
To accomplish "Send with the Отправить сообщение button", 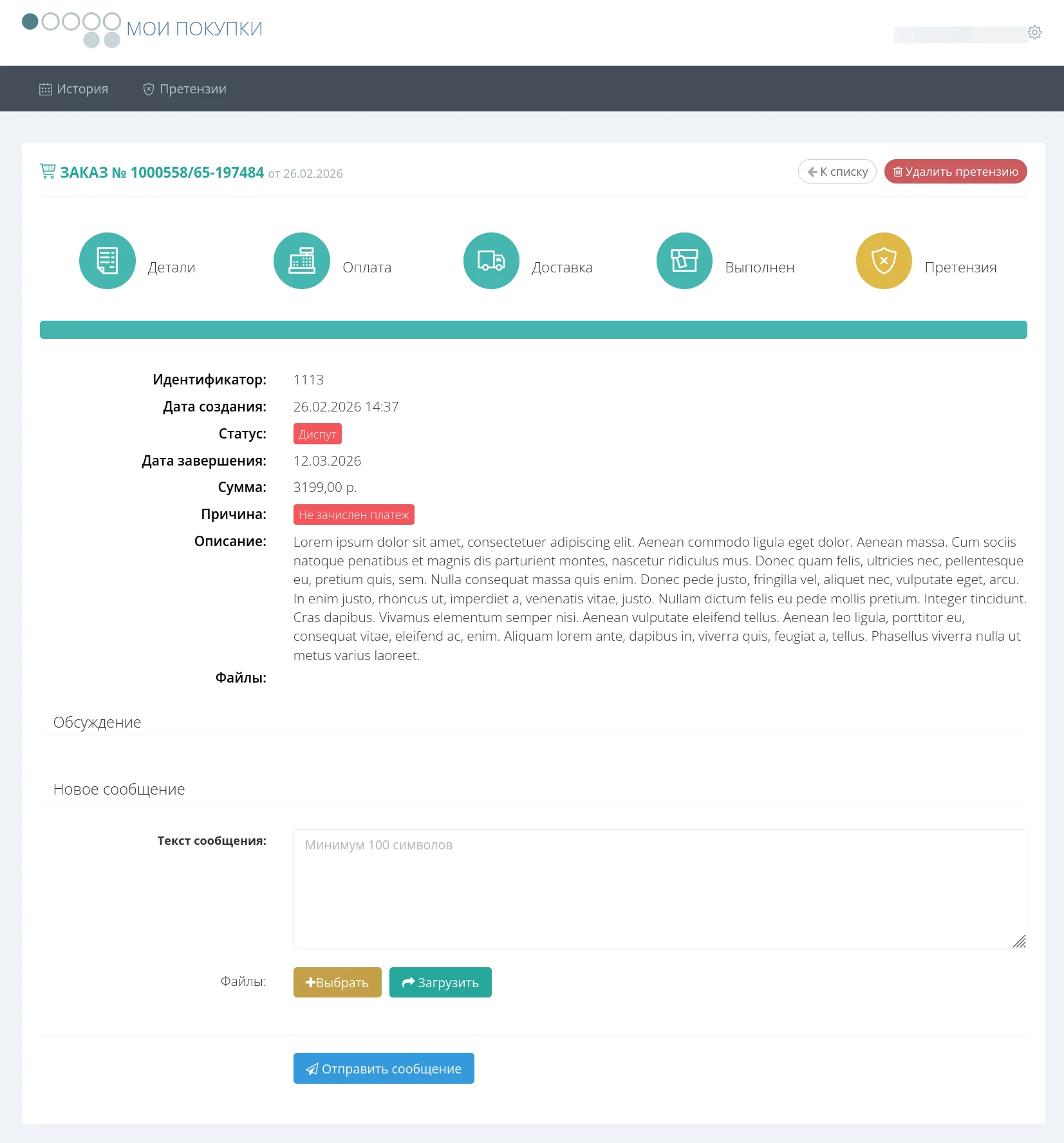I will click(x=384, y=1068).
